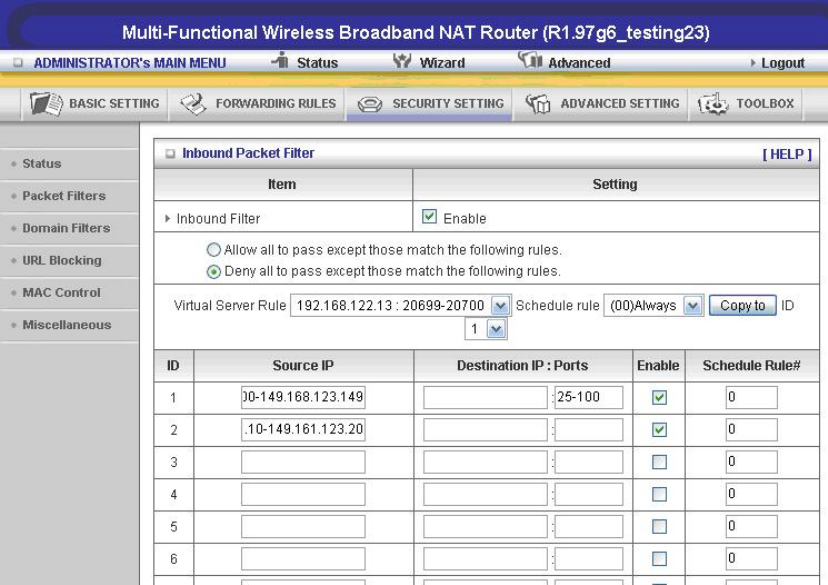Viewport: 828px width, 585px height.
Task: Click the square icon beside Inbound Packet Filter
Action: click(x=170, y=154)
